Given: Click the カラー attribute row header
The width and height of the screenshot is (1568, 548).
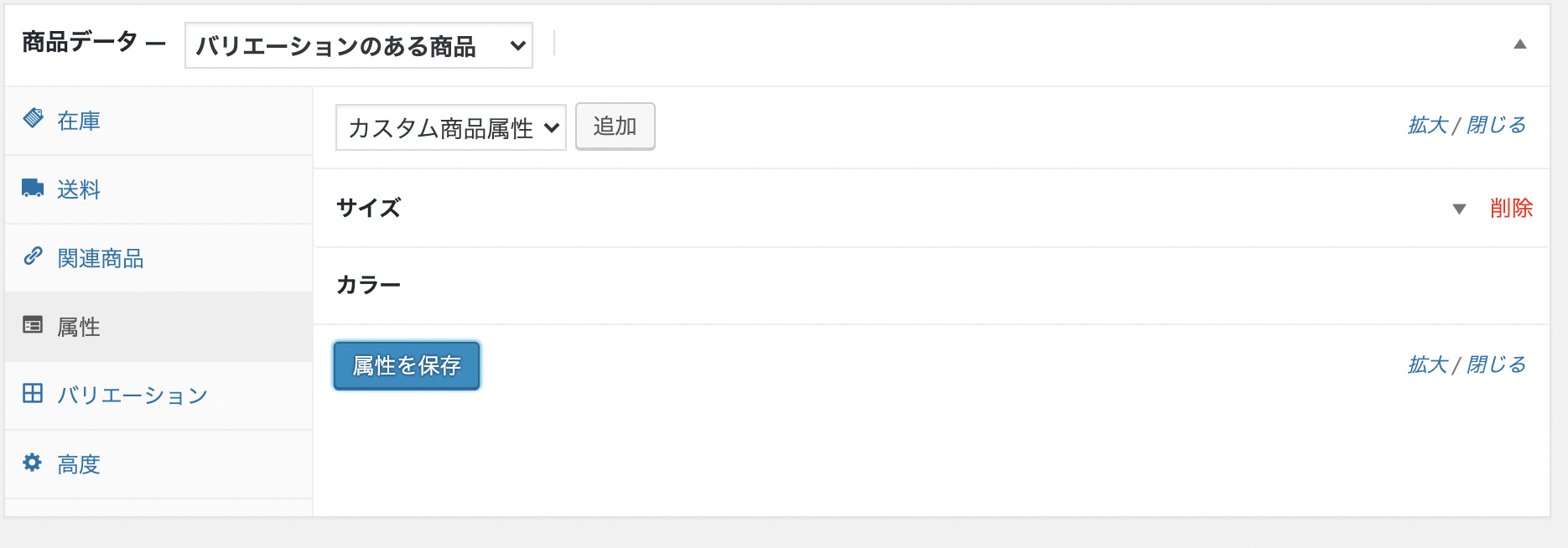Looking at the screenshot, I should coord(369,286).
